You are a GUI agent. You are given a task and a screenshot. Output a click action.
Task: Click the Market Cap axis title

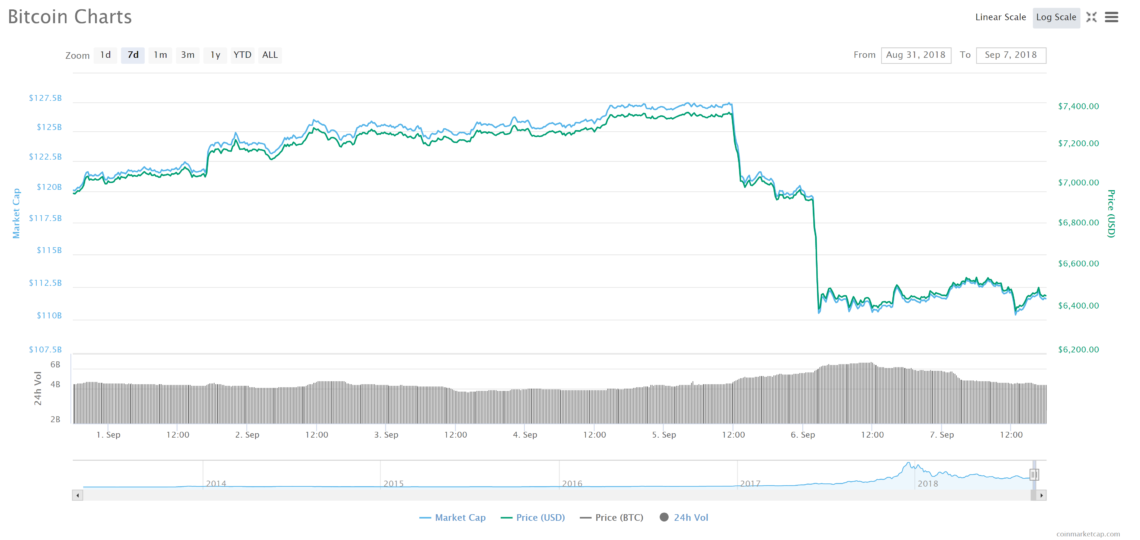16,212
